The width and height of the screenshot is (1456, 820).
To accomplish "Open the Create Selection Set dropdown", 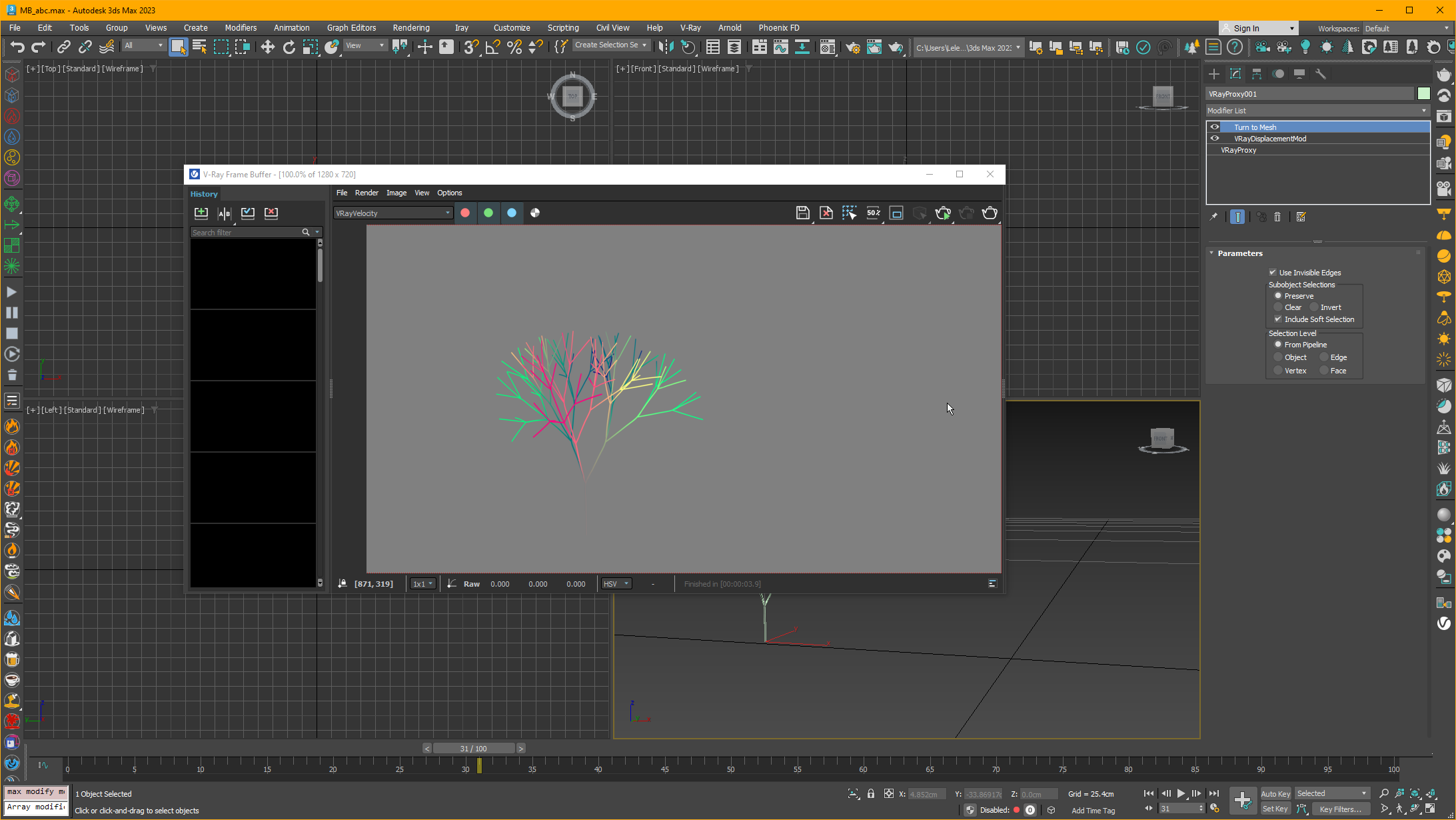I will pos(610,45).
